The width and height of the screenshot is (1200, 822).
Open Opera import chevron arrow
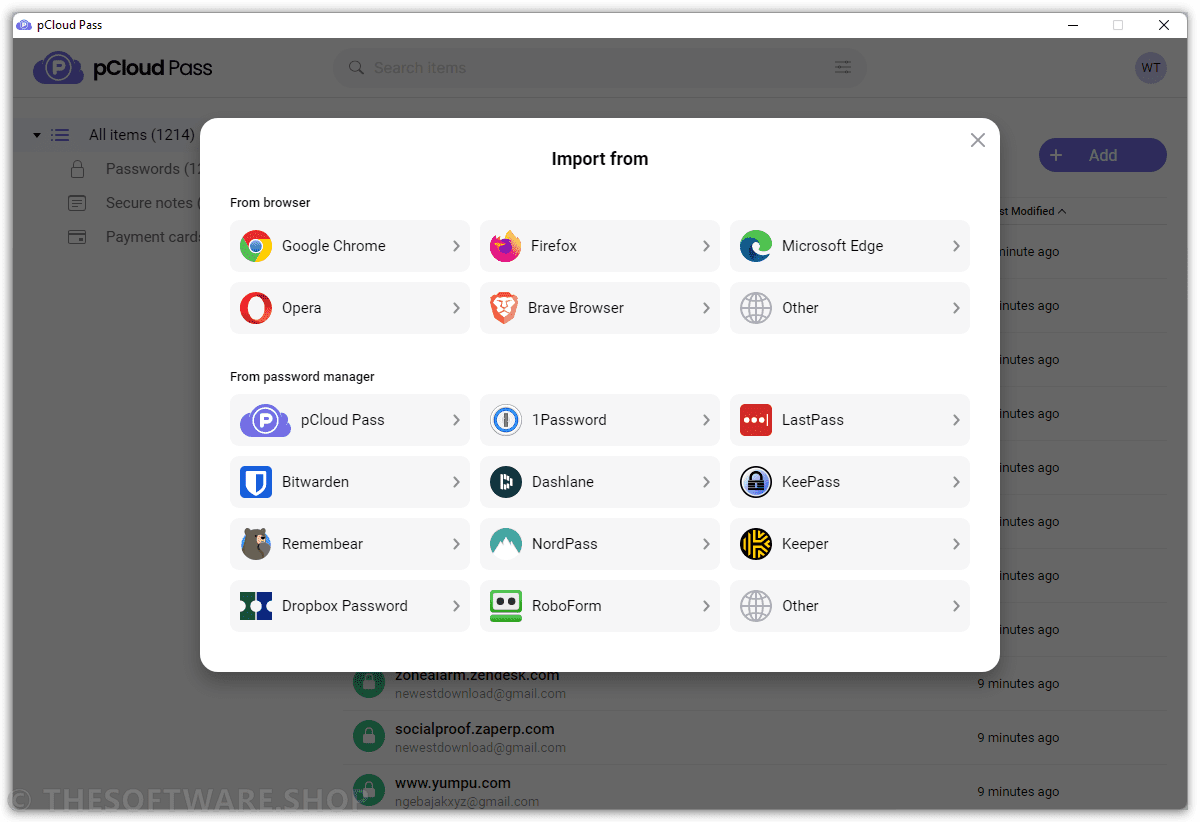(456, 308)
